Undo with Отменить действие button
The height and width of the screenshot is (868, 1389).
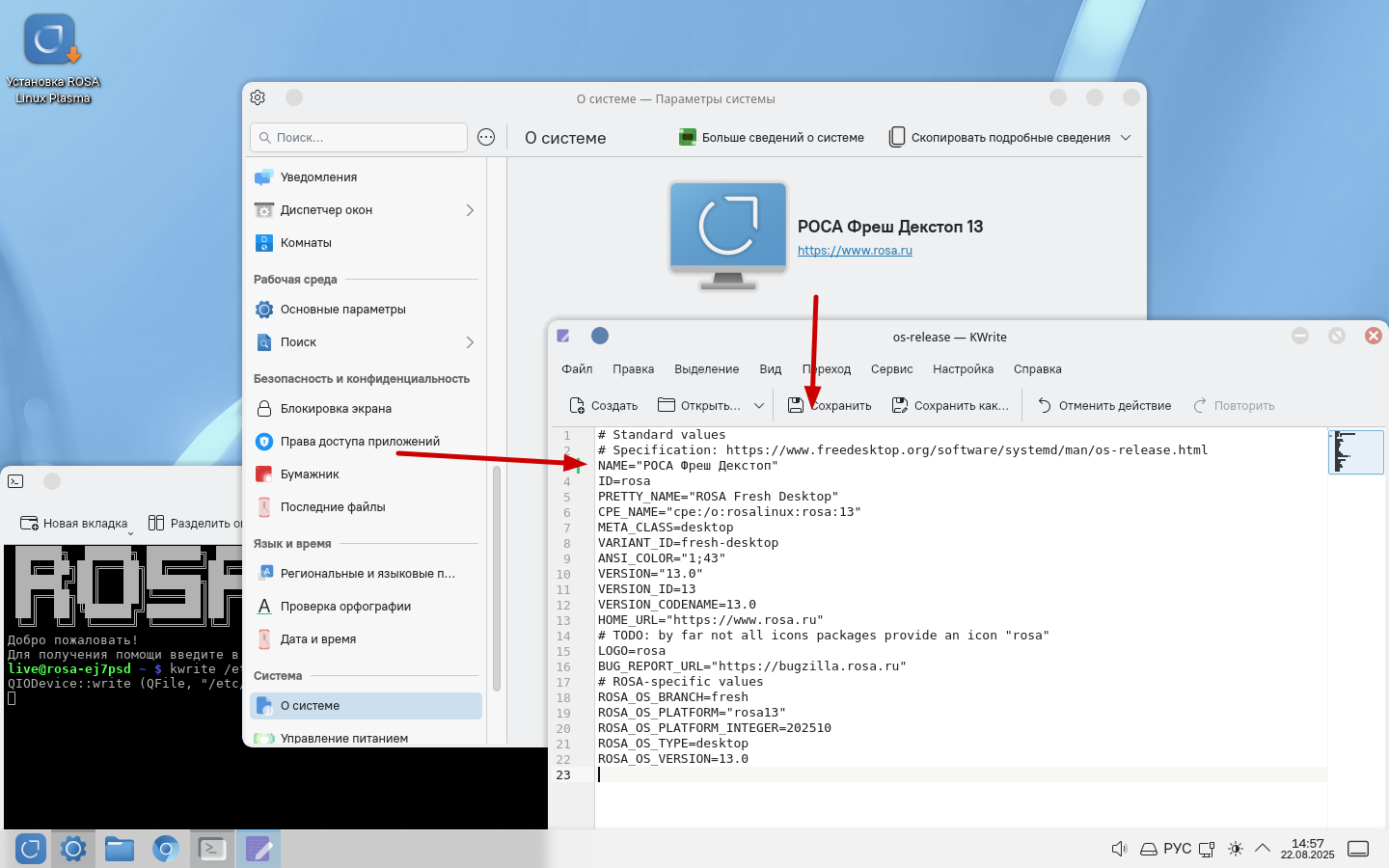tap(1103, 406)
